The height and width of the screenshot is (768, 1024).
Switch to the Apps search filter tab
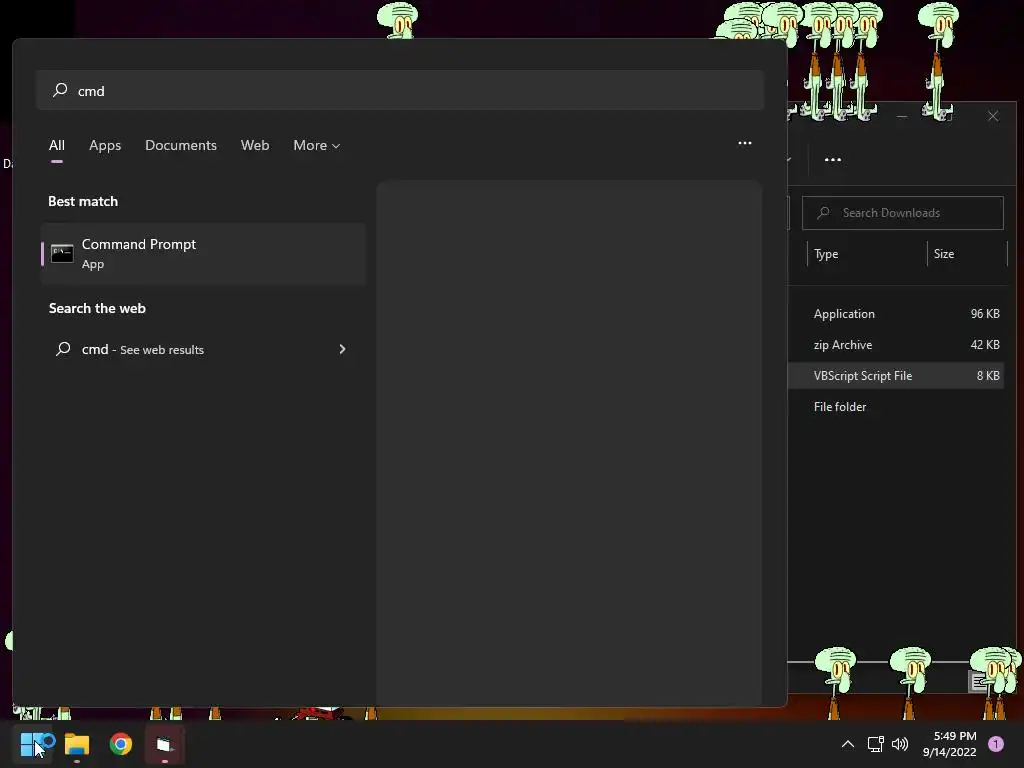105,145
